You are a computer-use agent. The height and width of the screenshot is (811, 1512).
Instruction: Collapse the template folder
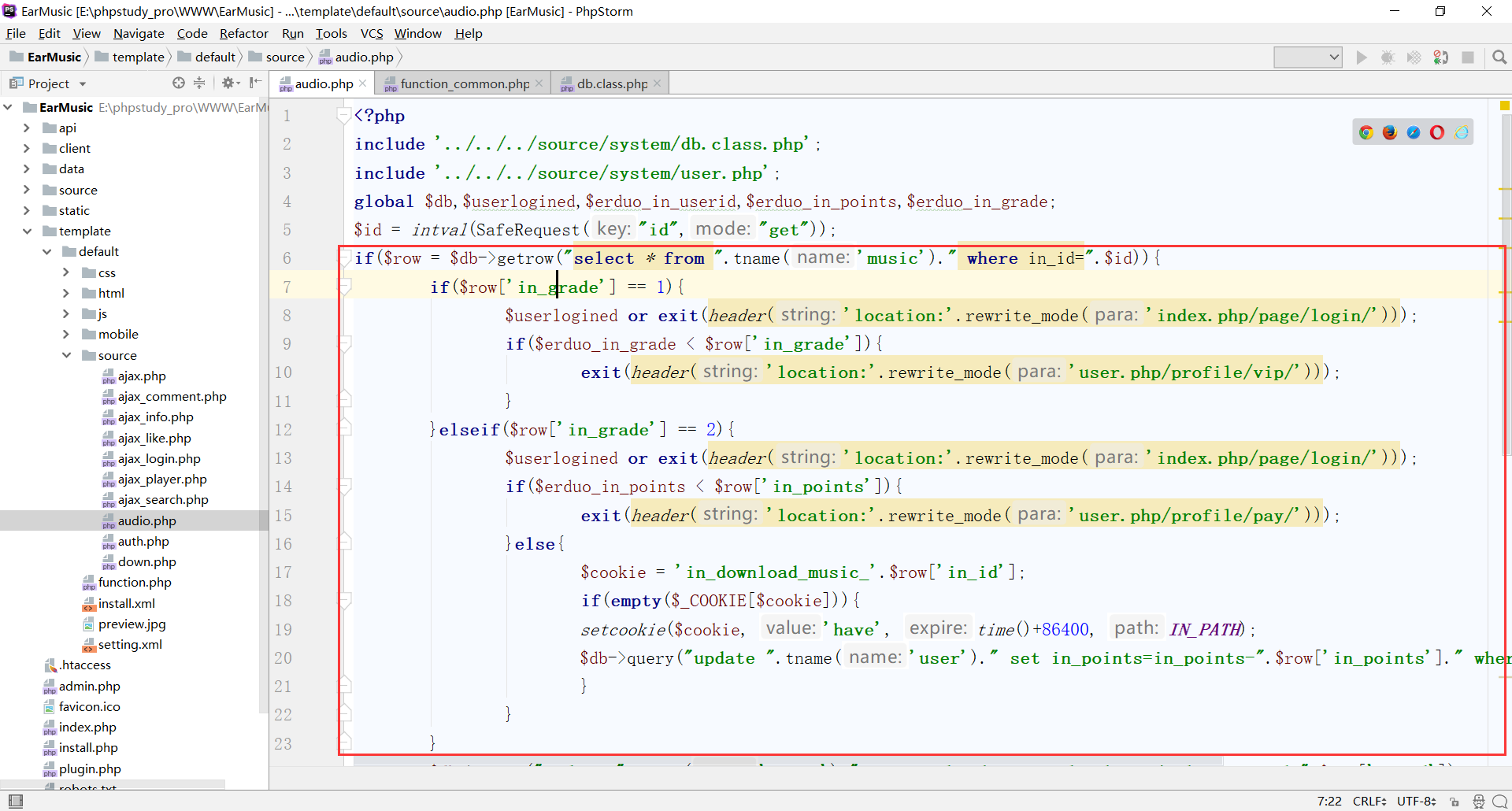coord(27,231)
